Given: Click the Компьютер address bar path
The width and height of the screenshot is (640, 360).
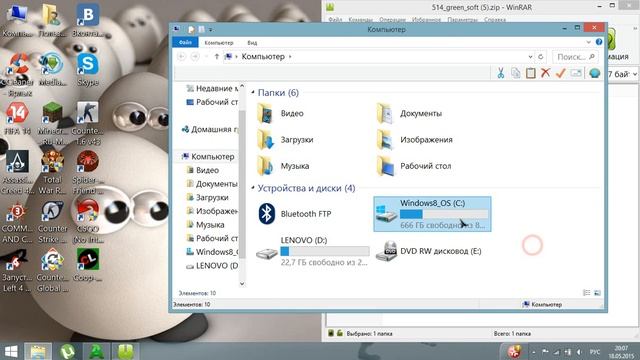Looking at the screenshot, I should [263, 57].
